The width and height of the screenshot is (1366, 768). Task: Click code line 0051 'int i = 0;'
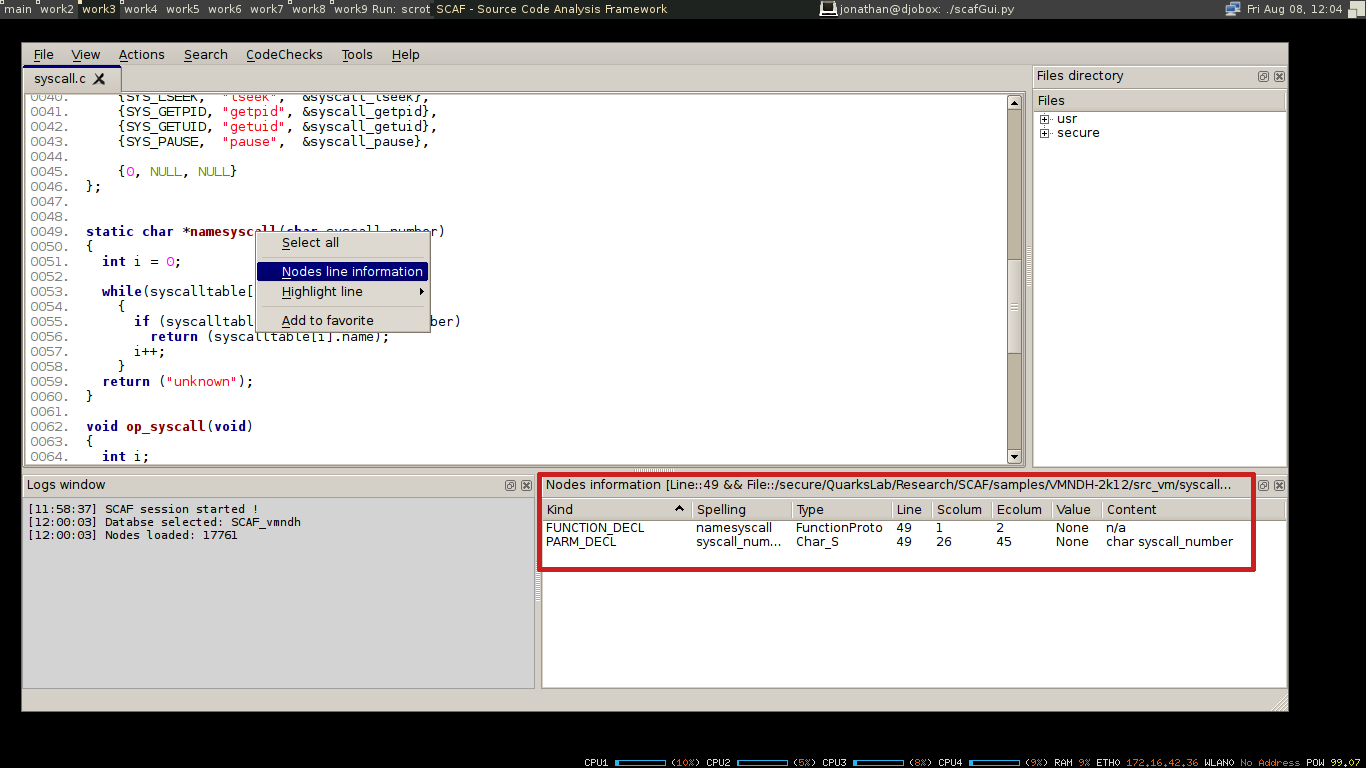tap(141, 262)
